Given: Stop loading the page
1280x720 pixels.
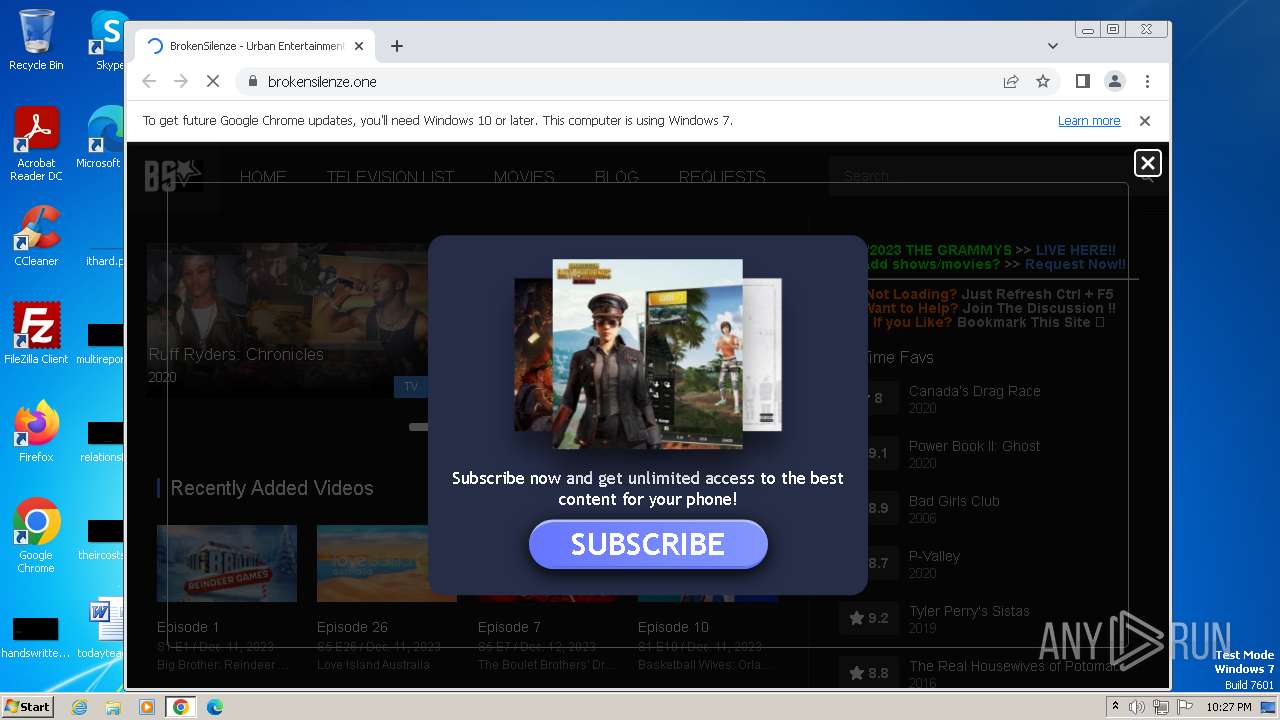Looking at the screenshot, I should coord(212,81).
